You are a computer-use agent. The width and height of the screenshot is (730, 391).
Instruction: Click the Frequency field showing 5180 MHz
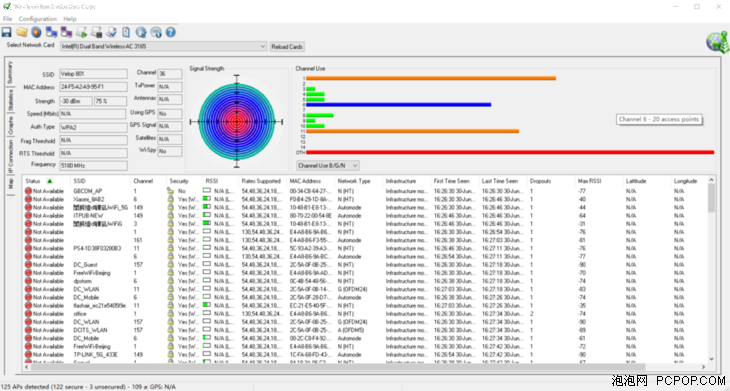pos(93,165)
